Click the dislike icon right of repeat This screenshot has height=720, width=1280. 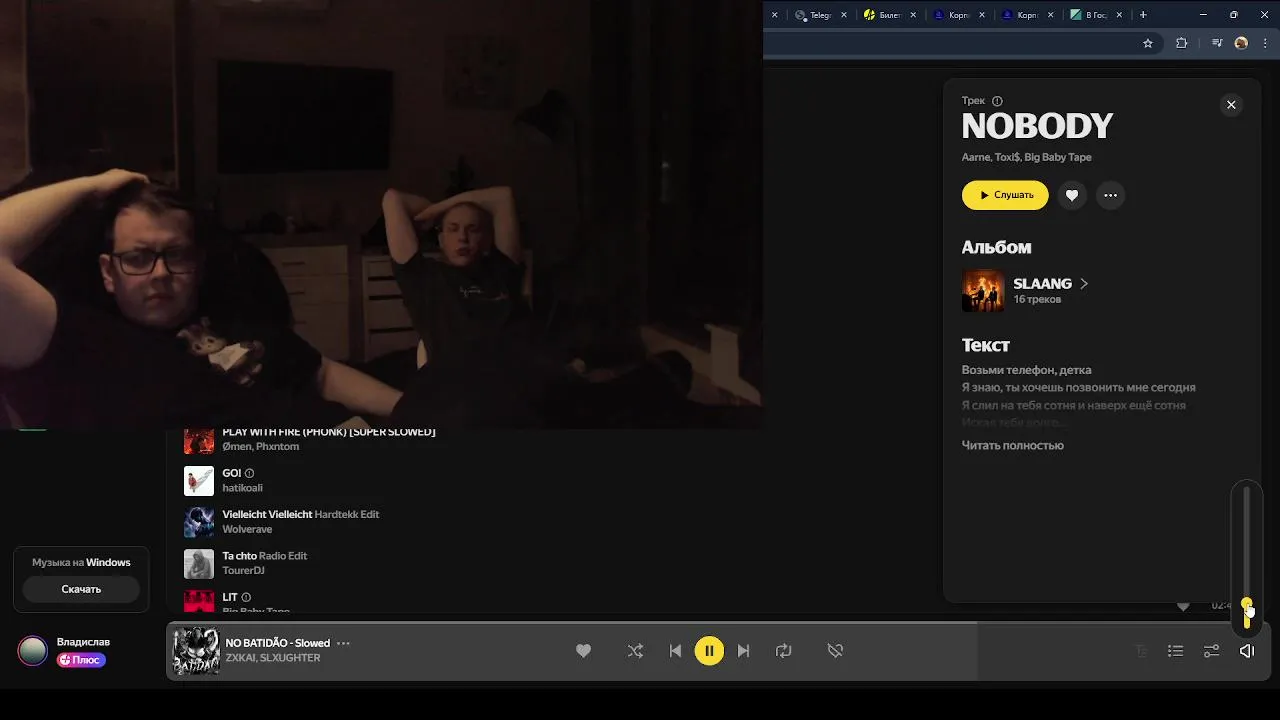835,651
